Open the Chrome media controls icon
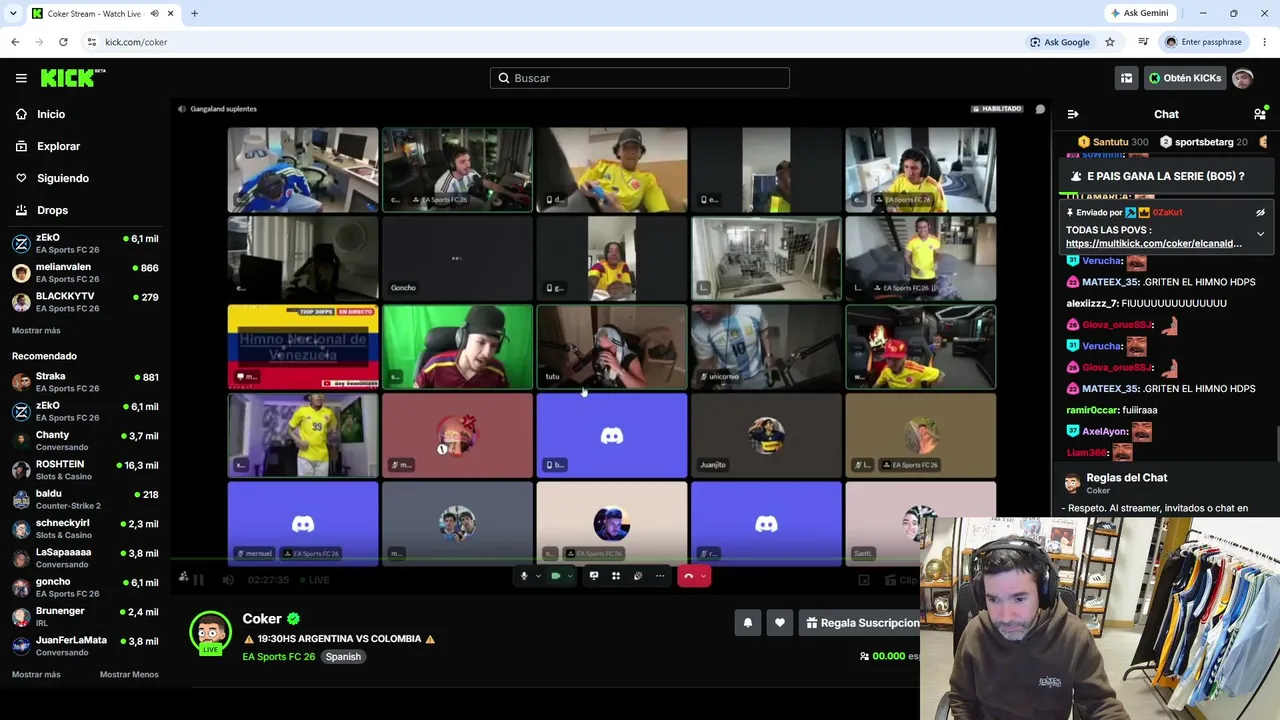The height and width of the screenshot is (720, 1280). [1143, 42]
